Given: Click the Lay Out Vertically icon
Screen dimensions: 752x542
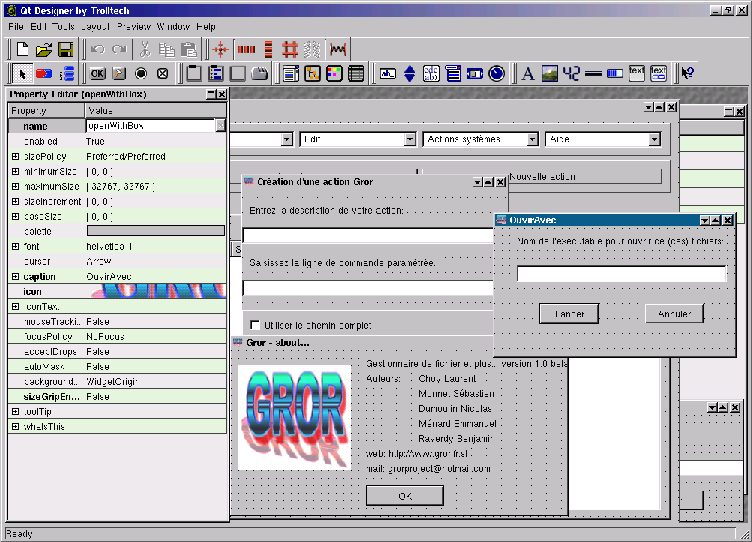Looking at the screenshot, I should click(x=269, y=49).
